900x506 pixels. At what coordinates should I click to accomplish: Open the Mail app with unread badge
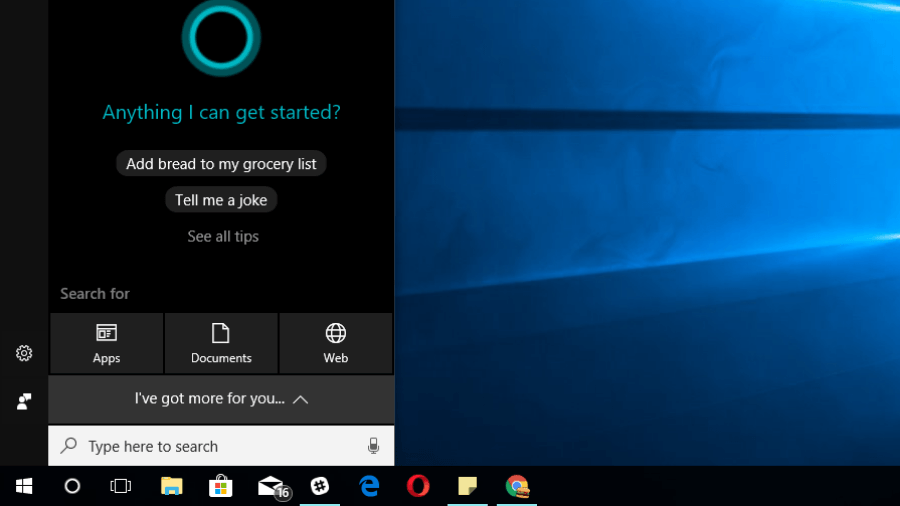271,486
